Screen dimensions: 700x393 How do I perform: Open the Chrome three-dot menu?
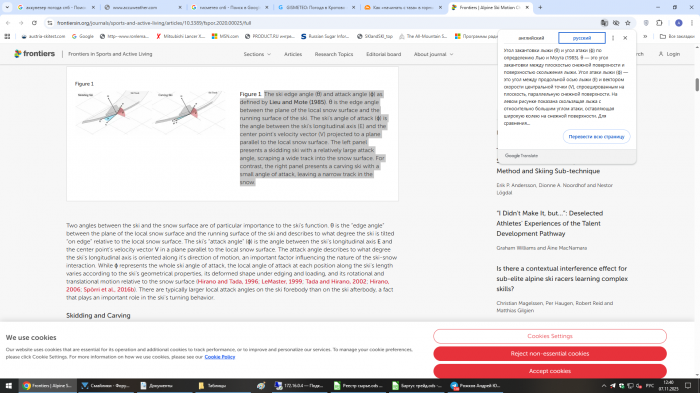[692, 23]
